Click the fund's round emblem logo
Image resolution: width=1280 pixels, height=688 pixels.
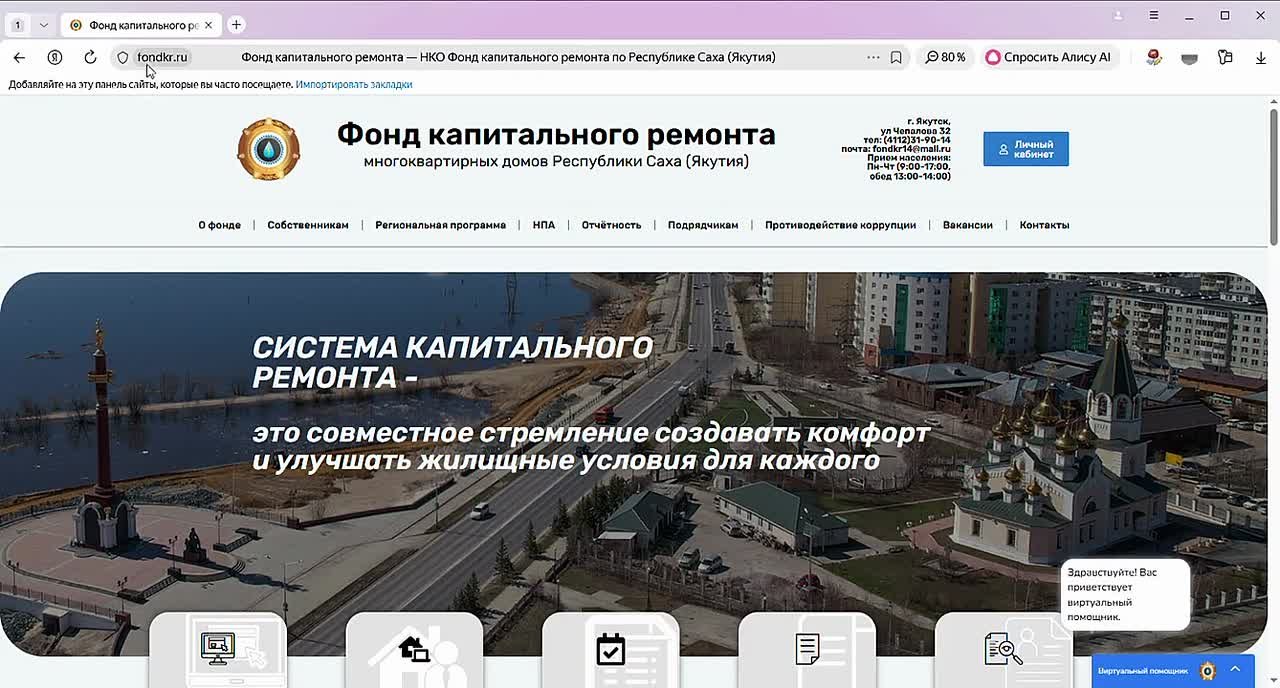click(x=268, y=150)
